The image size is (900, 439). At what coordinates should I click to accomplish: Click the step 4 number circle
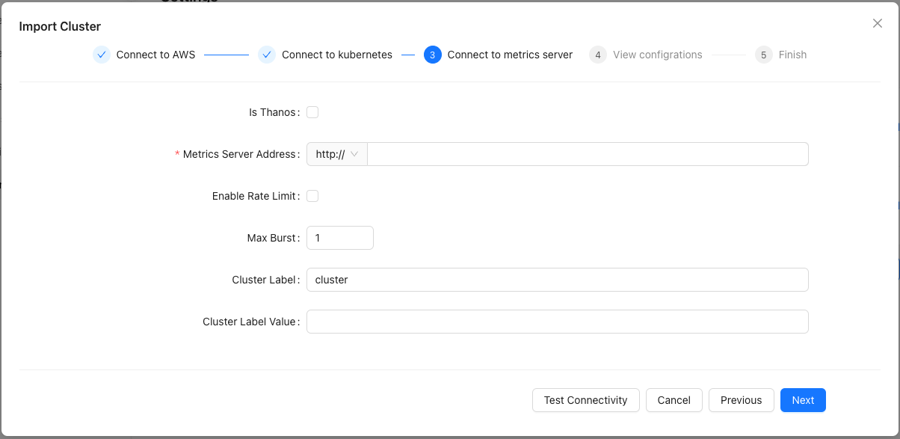[x=598, y=55]
